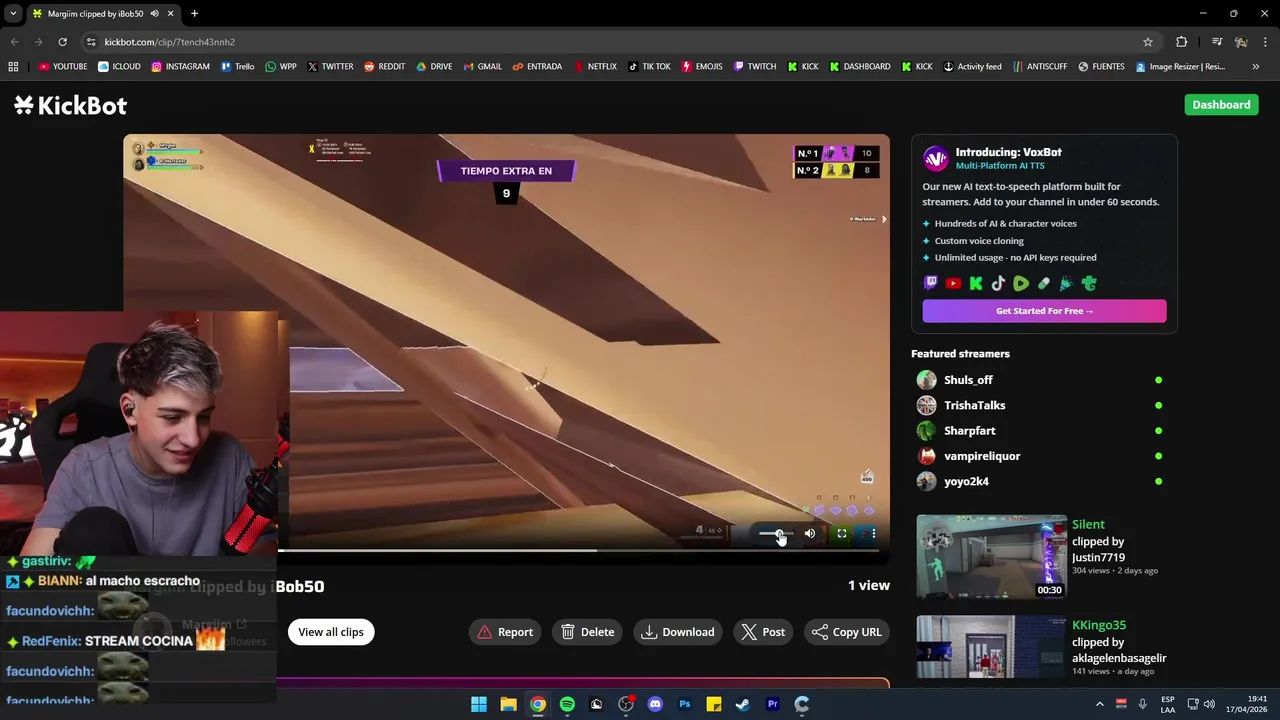Open Premiere Pro from the taskbar
This screenshot has height=720, width=1280.
pos(773,705)
